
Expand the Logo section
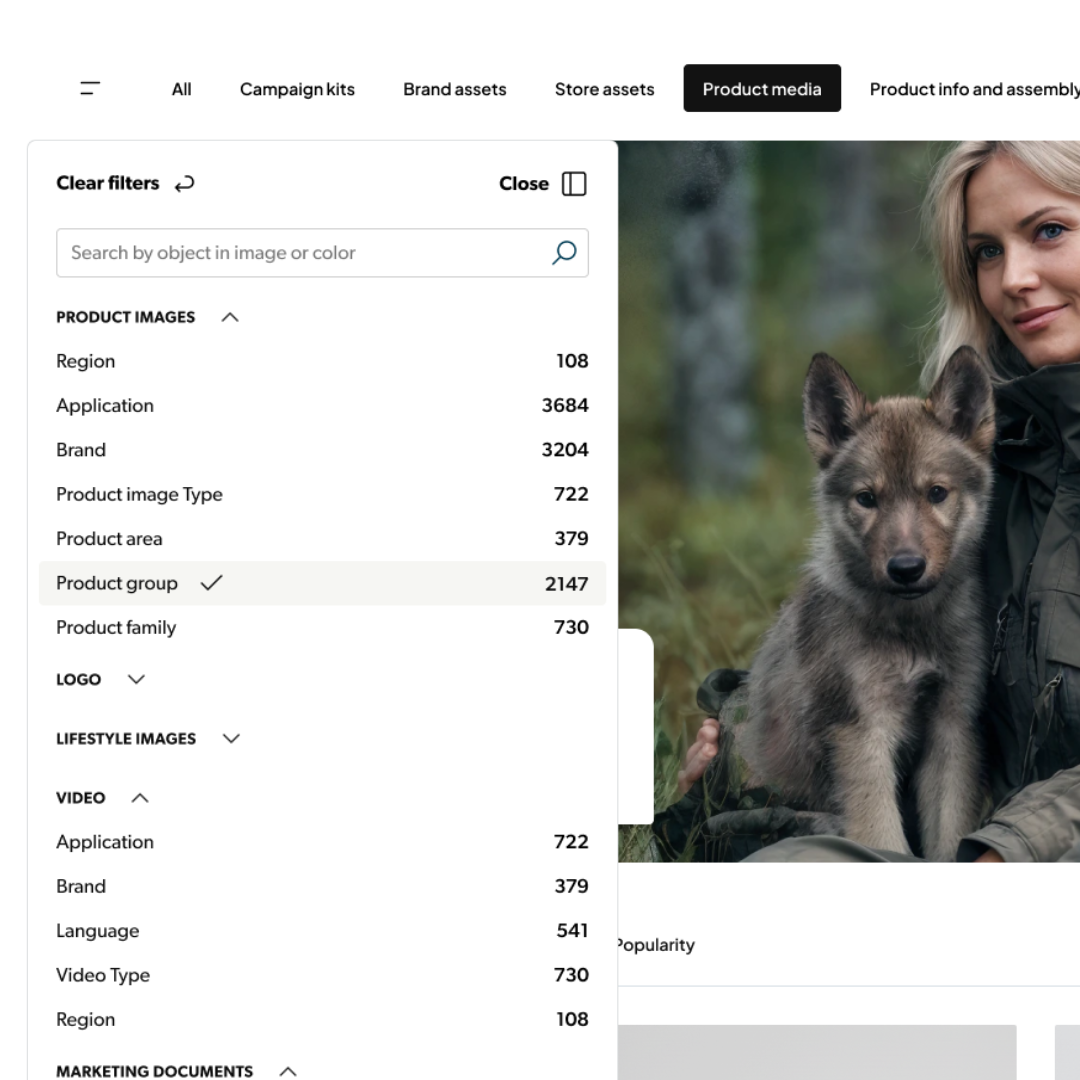137,679
